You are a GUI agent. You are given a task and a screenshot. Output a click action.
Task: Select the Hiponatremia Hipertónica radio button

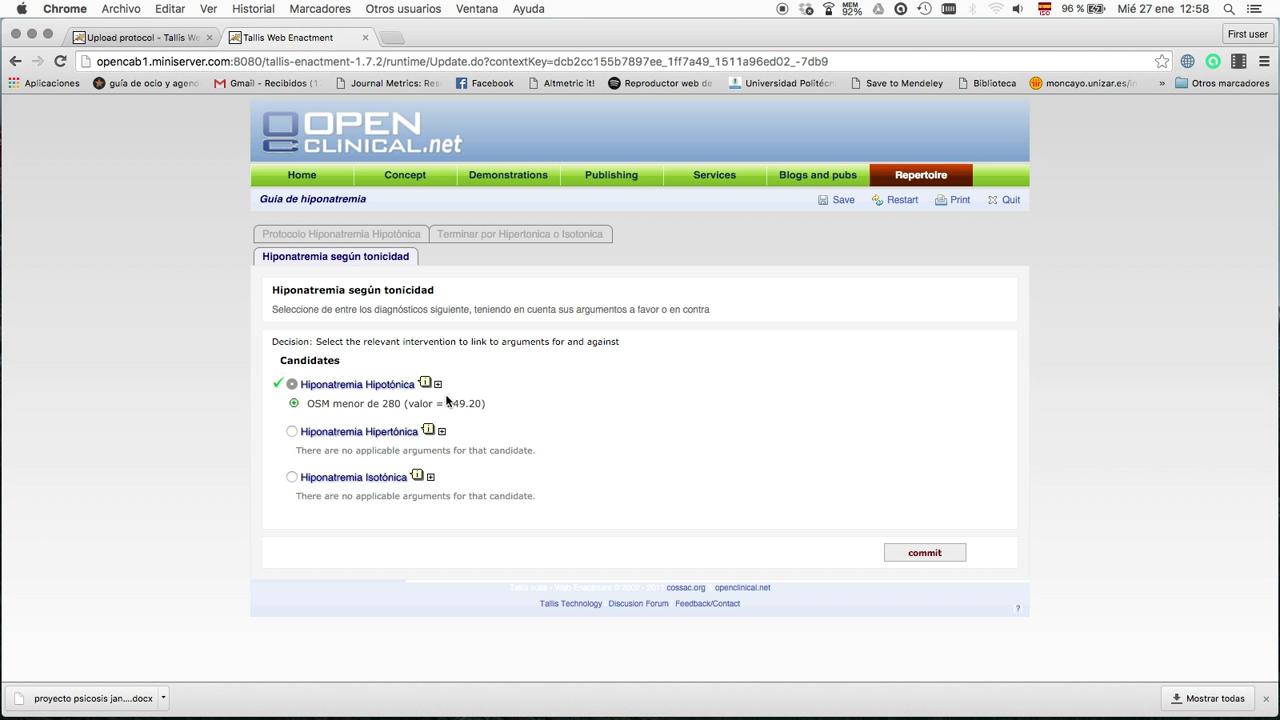(x=292, y=431)
